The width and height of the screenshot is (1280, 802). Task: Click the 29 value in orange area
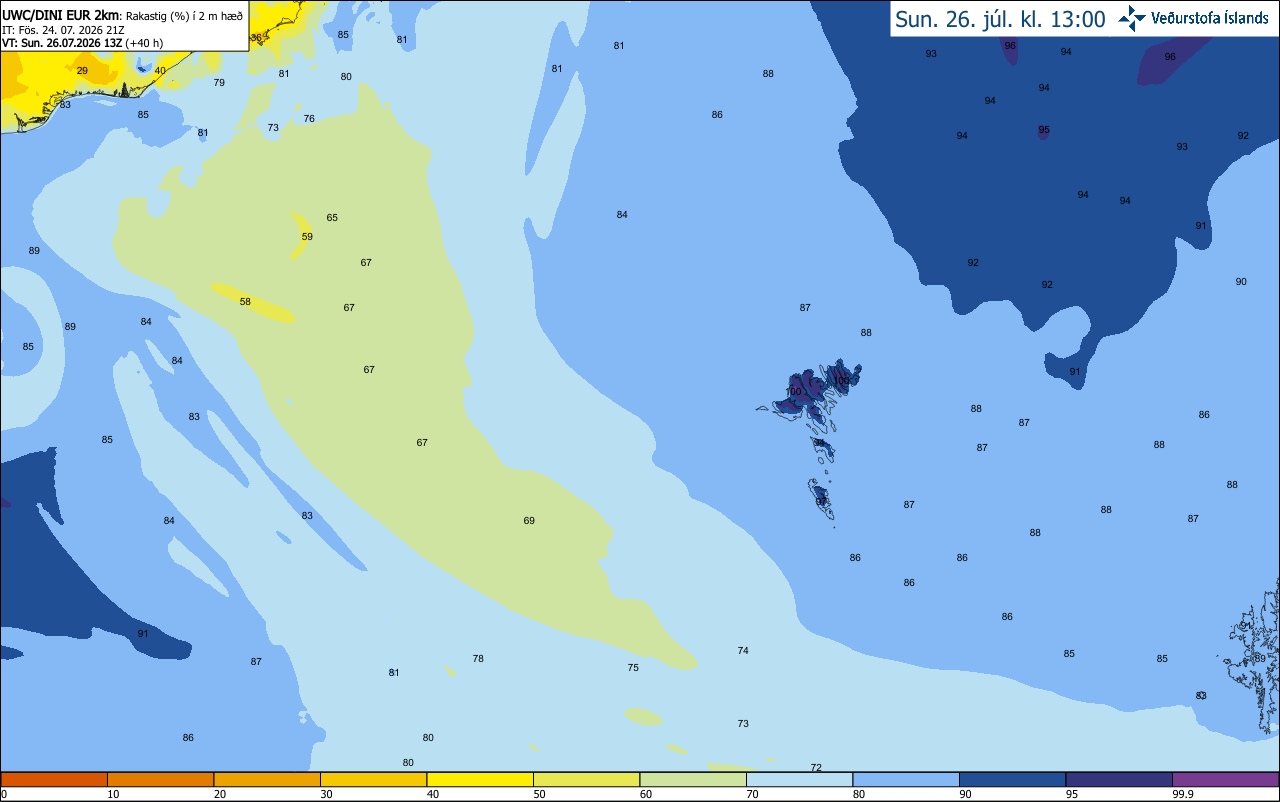coord(82,70)
